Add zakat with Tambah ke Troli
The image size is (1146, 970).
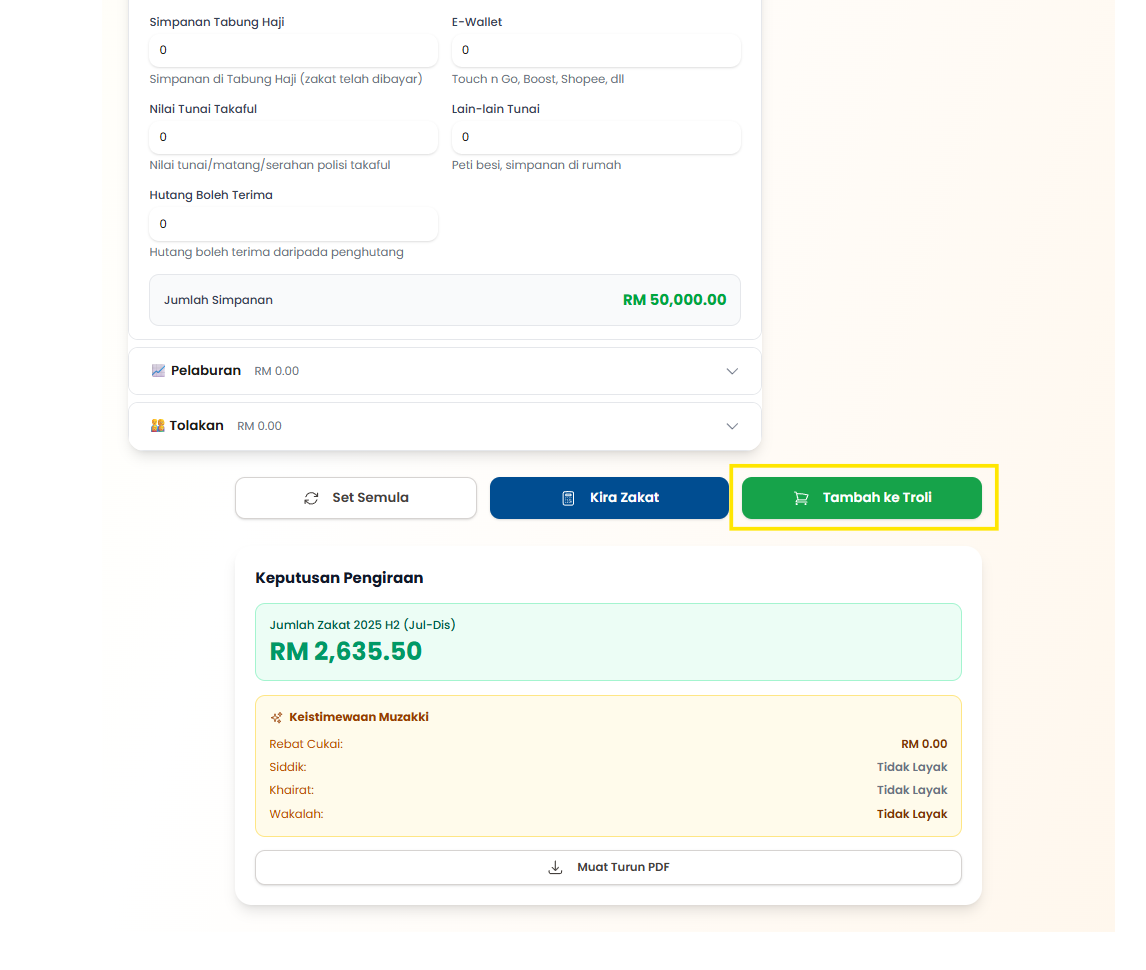tap(862, 498)
